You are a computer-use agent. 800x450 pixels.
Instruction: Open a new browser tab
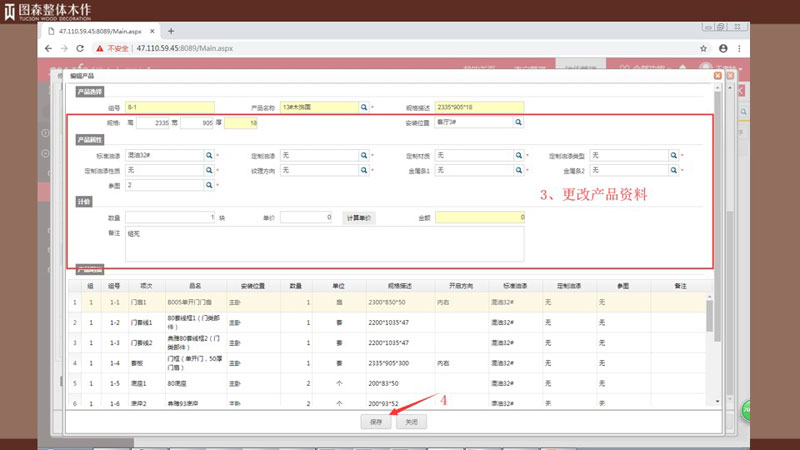pyautogui.click(x=170, y=31)
